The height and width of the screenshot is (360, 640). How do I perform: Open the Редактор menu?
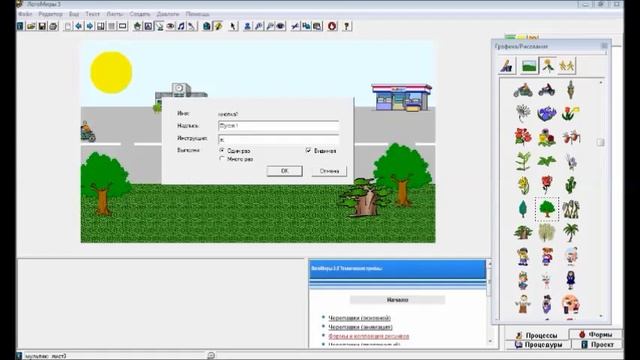pos(51,14)
